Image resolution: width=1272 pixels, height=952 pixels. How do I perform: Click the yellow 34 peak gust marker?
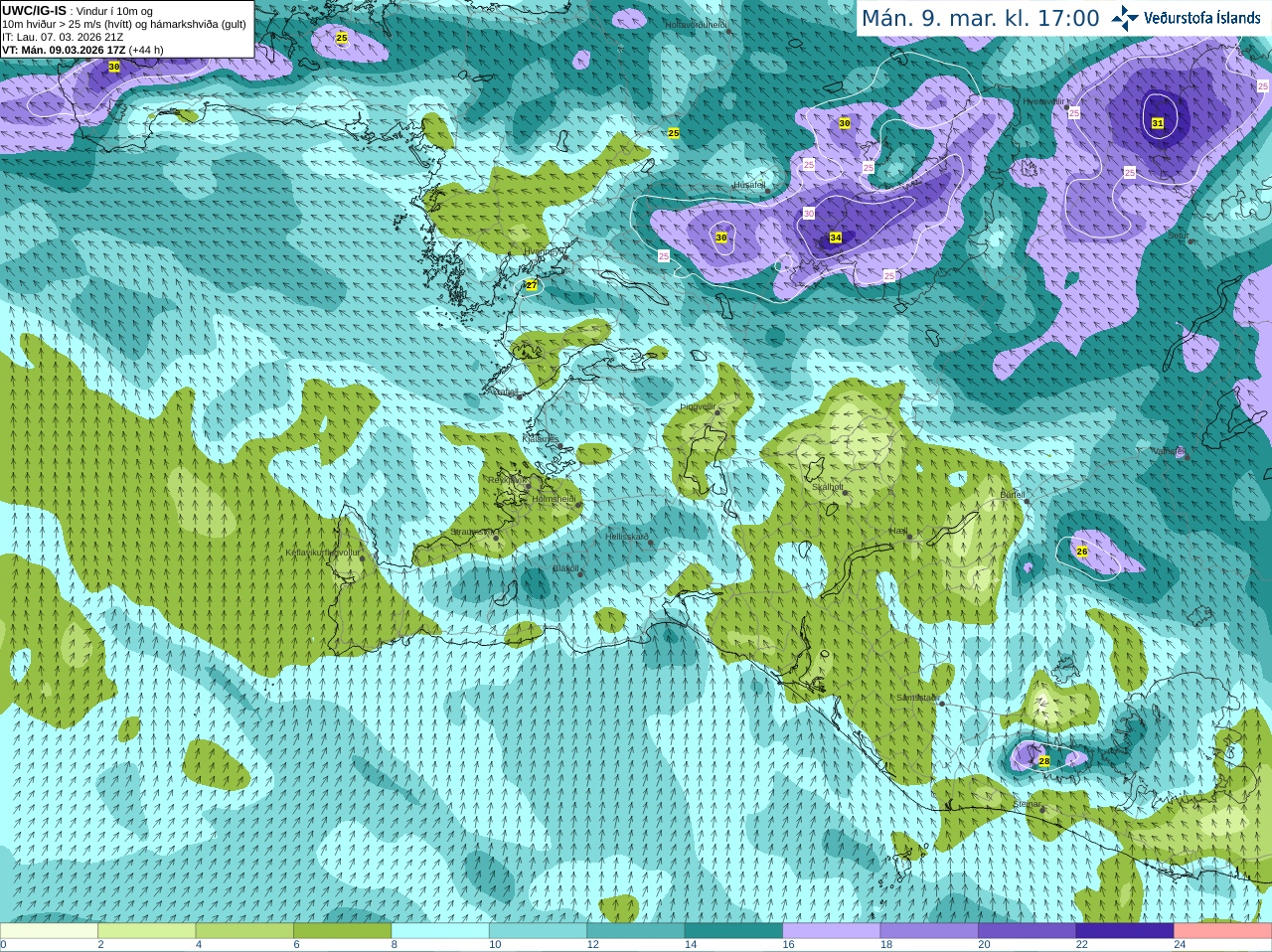[836, 238]
